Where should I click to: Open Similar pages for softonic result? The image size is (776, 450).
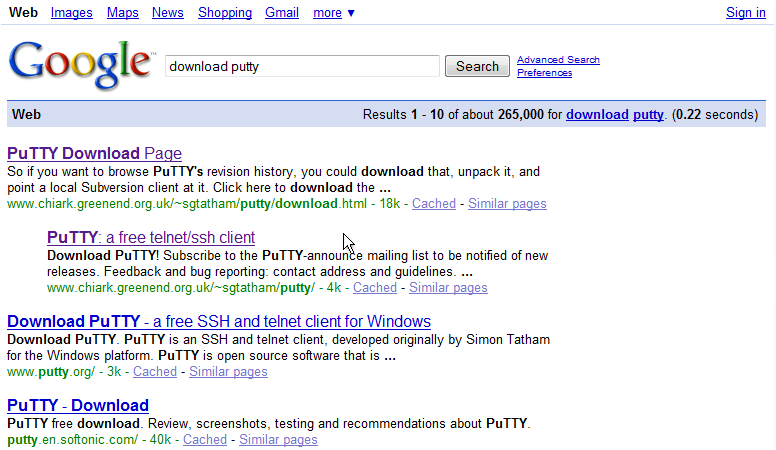[278, 440]
